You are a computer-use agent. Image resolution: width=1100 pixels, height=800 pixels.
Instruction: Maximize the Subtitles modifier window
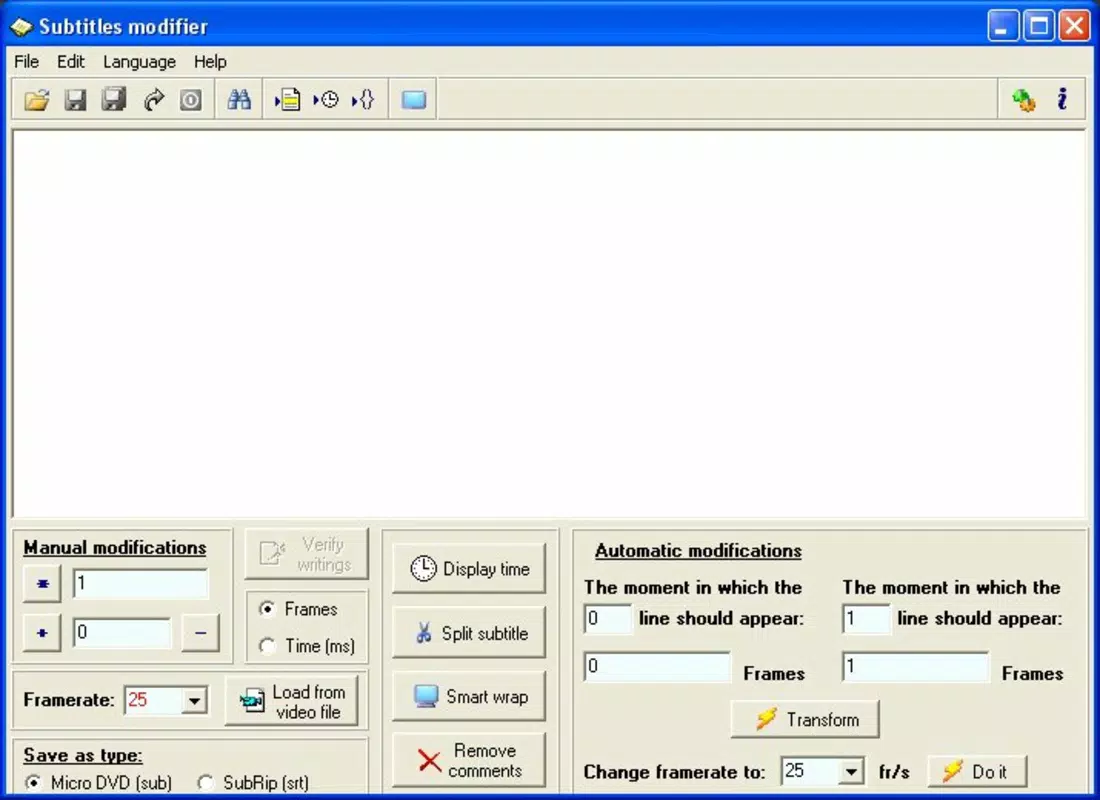1039,27
